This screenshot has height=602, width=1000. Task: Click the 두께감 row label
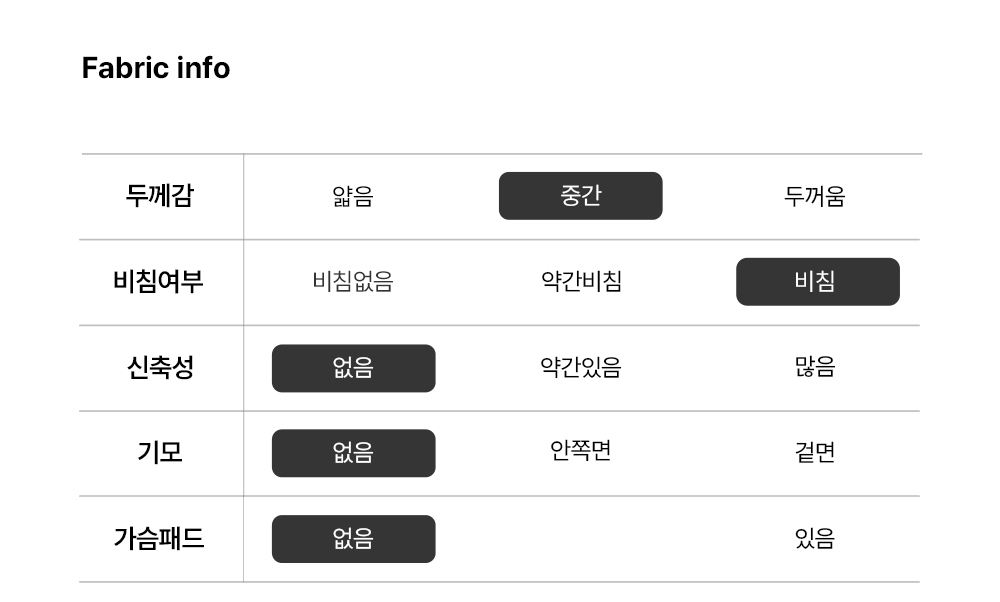click(159, 196)
